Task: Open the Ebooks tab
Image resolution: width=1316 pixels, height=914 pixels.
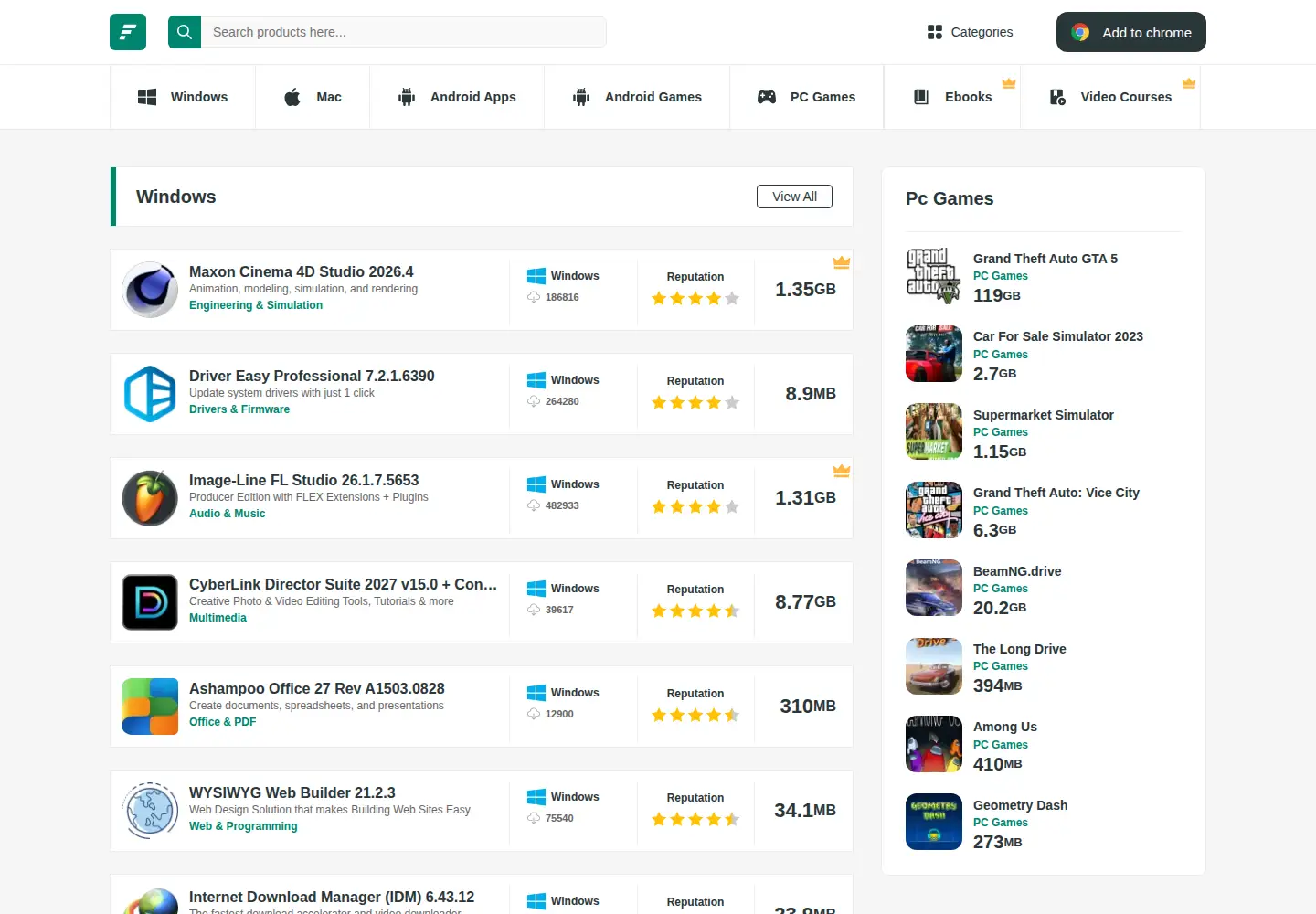Action: point(953,97)
